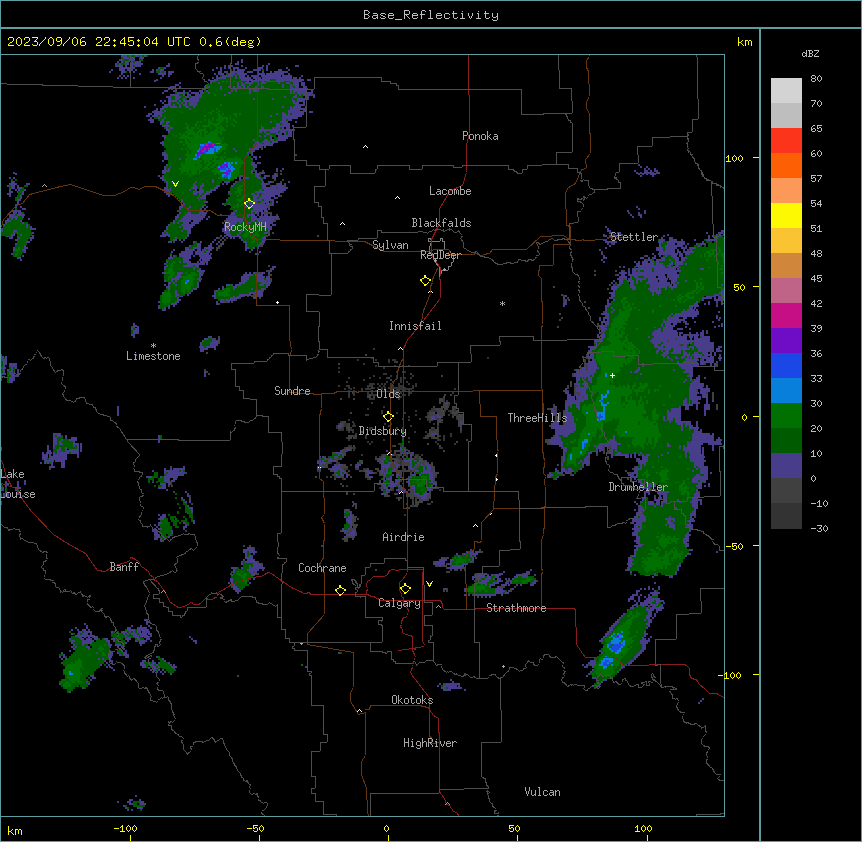Click the yellow diamond marker below Cochrane

[340, 590]
